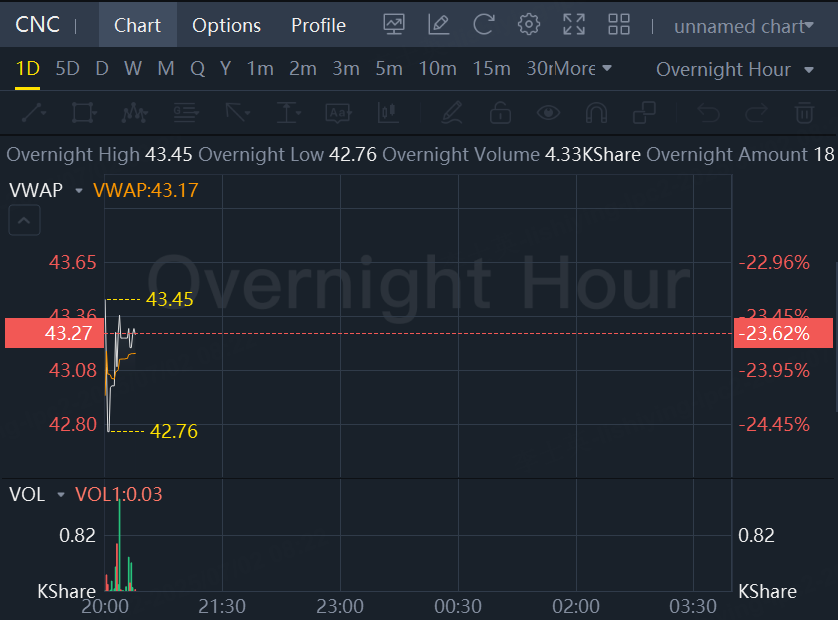
Task: Toggle the lock drawings icon
Action: pos(500,112)
